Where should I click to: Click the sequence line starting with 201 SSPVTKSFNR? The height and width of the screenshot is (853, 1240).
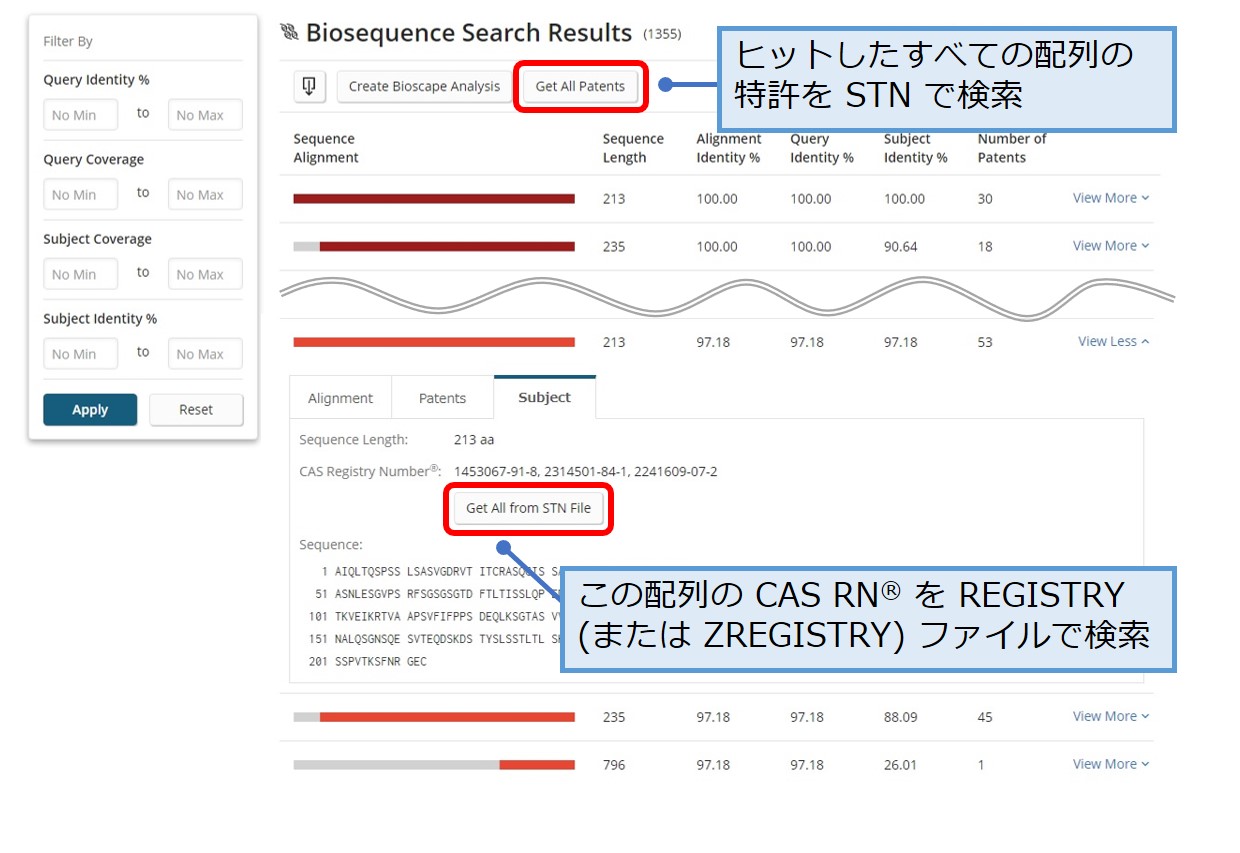(368, 662)
